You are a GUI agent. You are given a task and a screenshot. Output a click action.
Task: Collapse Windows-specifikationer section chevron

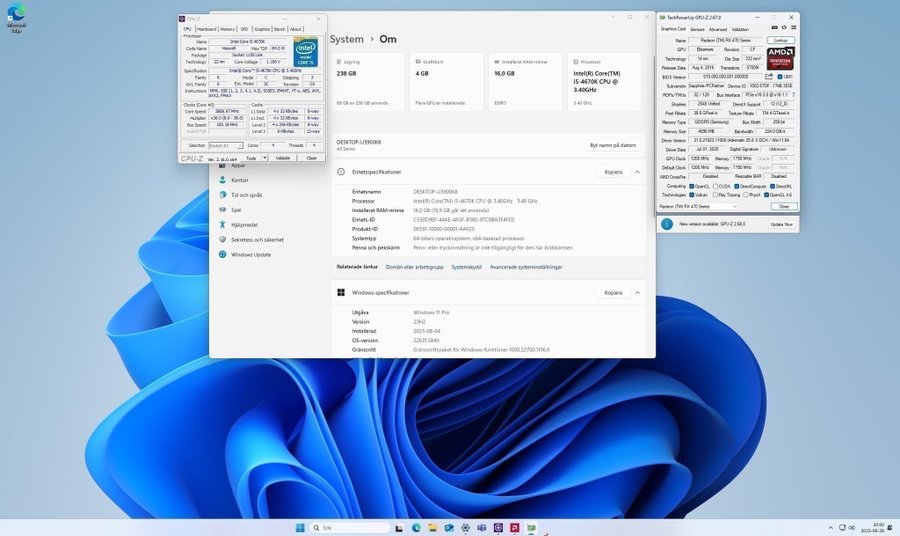637,293
